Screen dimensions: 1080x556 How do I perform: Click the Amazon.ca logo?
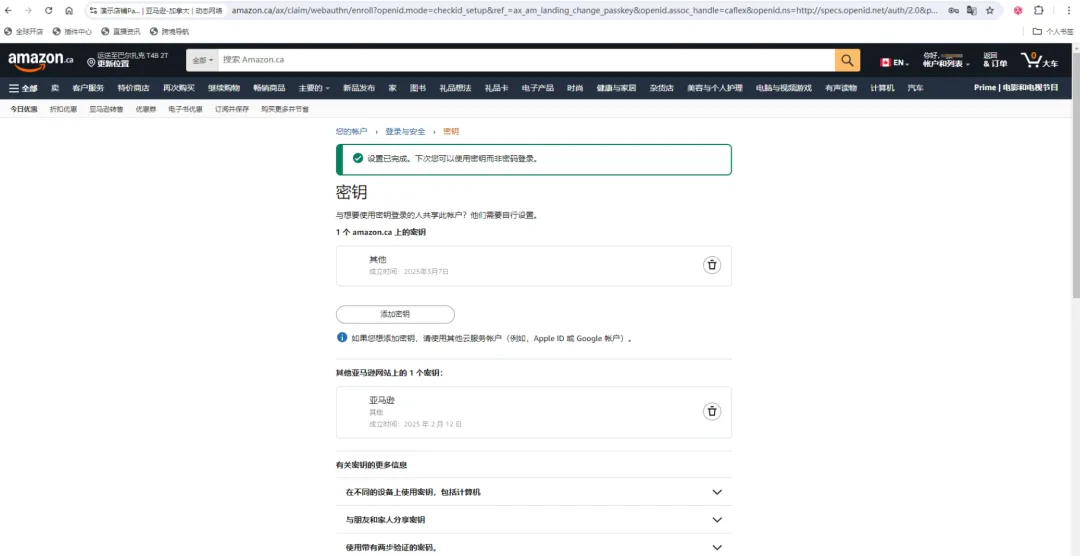(41, 61)
